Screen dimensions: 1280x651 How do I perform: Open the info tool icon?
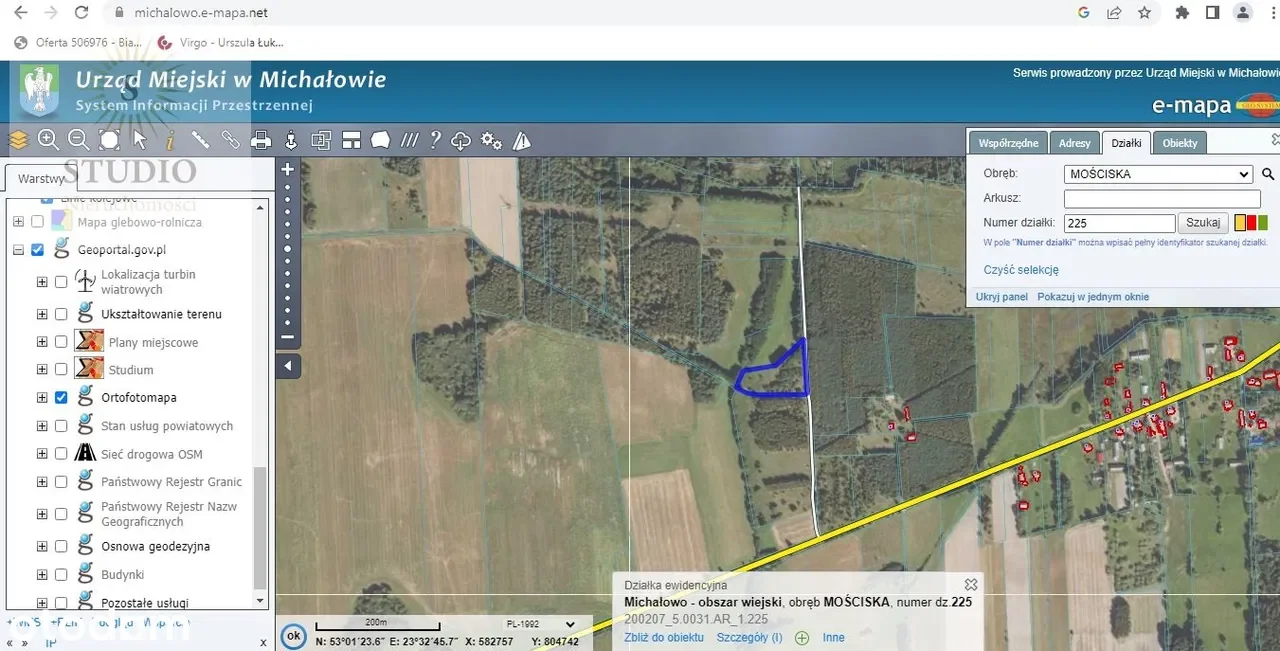click(170, 140)
